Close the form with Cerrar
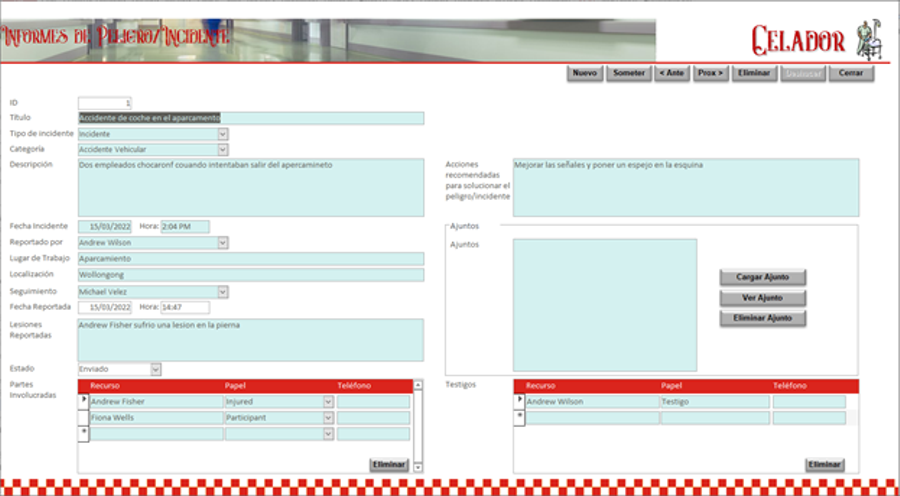The height and width of the screenshot is (496, 900). (x=851, y=73)
